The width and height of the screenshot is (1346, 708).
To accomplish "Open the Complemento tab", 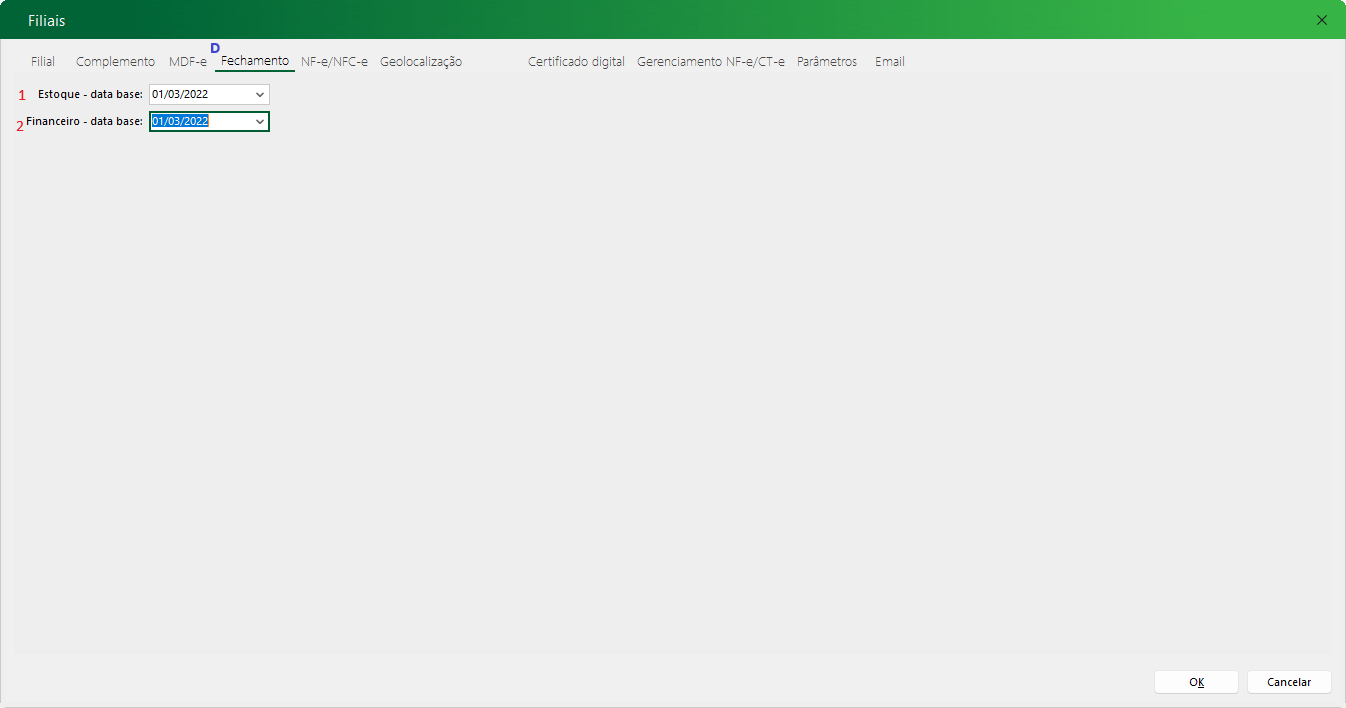I will pos(115,62).
